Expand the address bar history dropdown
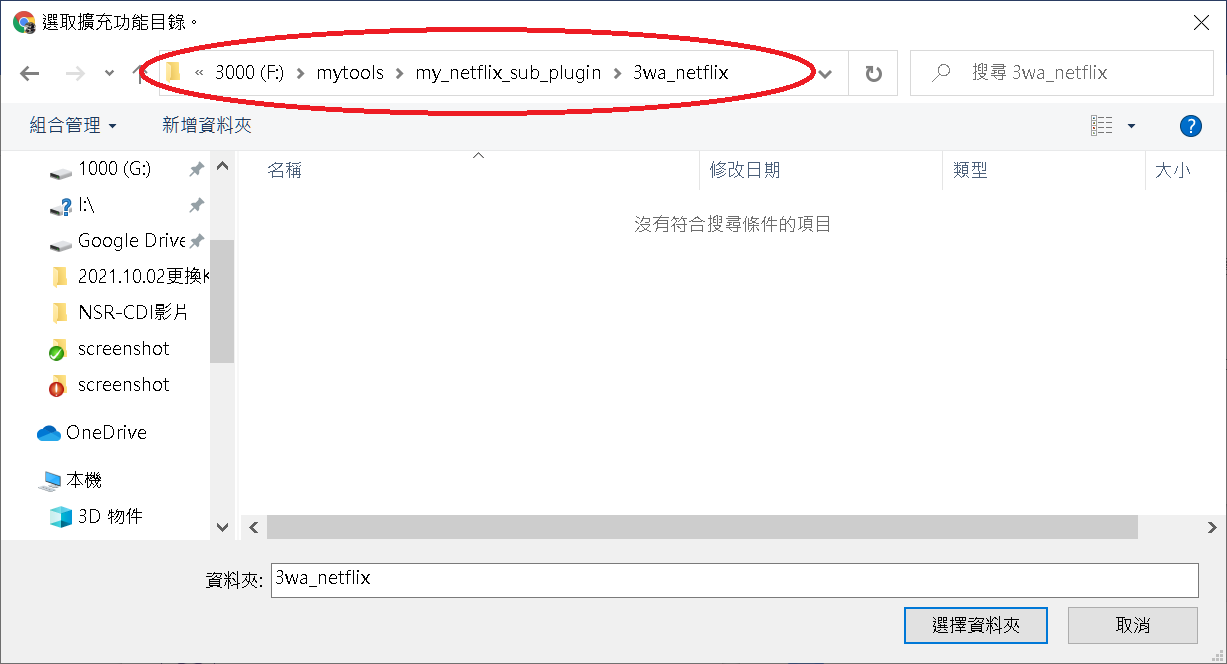This screenshot has width=1227, height=664. [826, 73]
